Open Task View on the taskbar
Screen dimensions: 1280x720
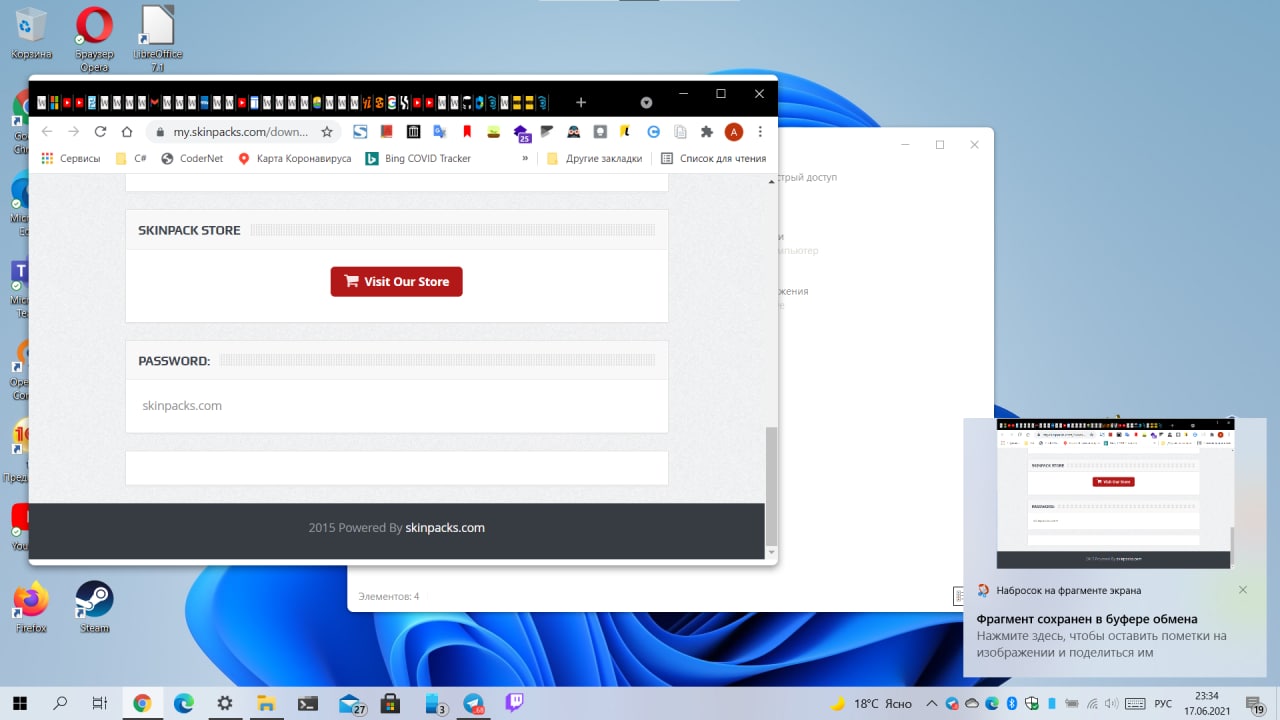100,703
